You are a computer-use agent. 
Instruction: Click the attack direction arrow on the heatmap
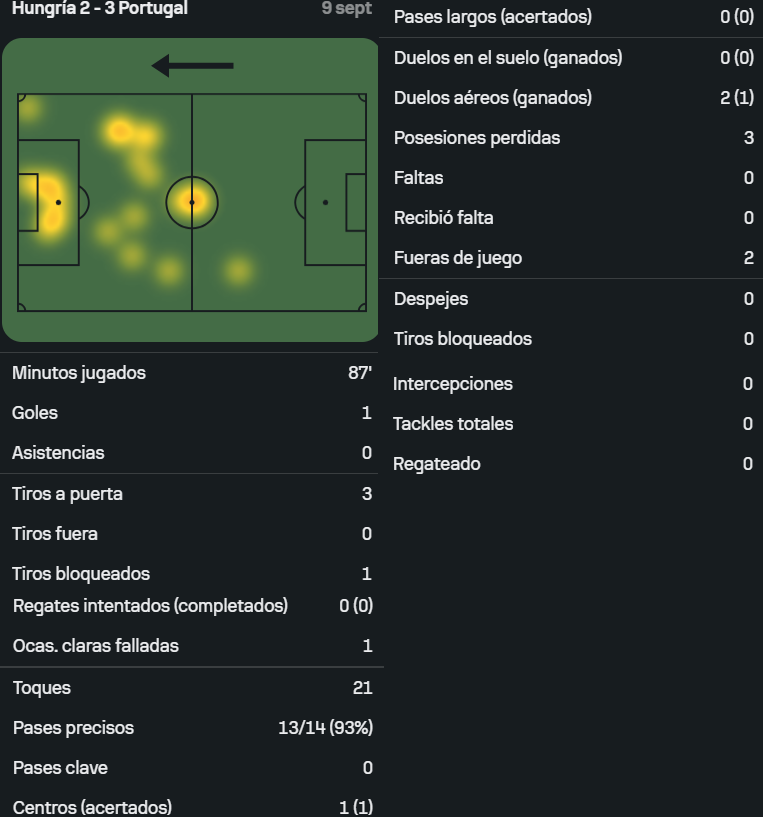tap(192, 66)
